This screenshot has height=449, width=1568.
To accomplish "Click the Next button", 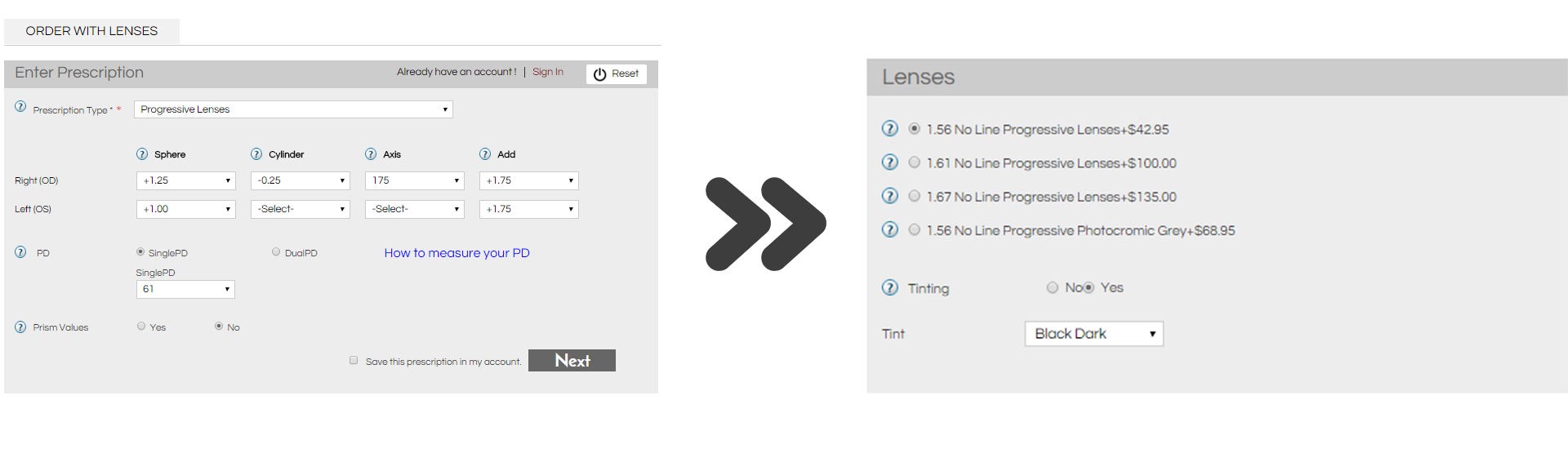I will click(x=572, y=361).
